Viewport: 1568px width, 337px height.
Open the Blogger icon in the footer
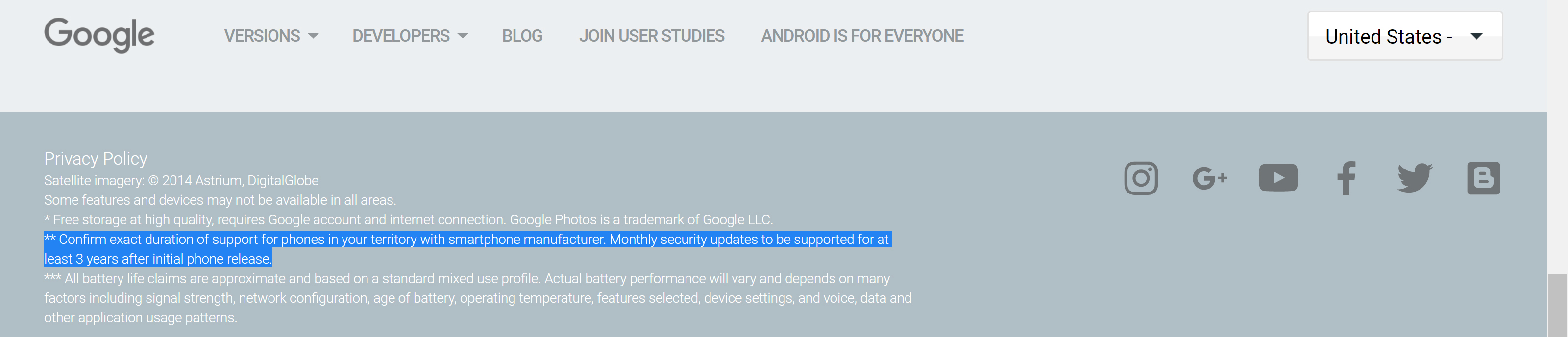1483,178
